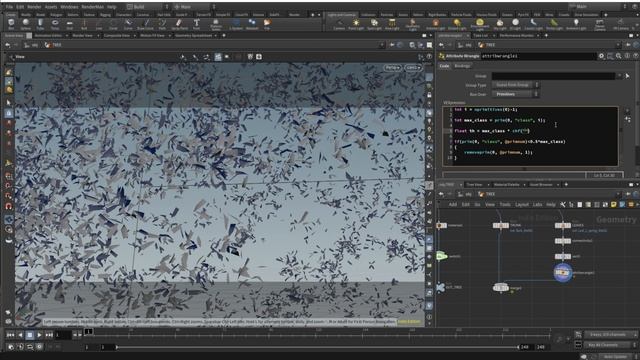Click the yellow sticky note icon
The height and width of the screenshot is (360, 640).
pos(613,204)
